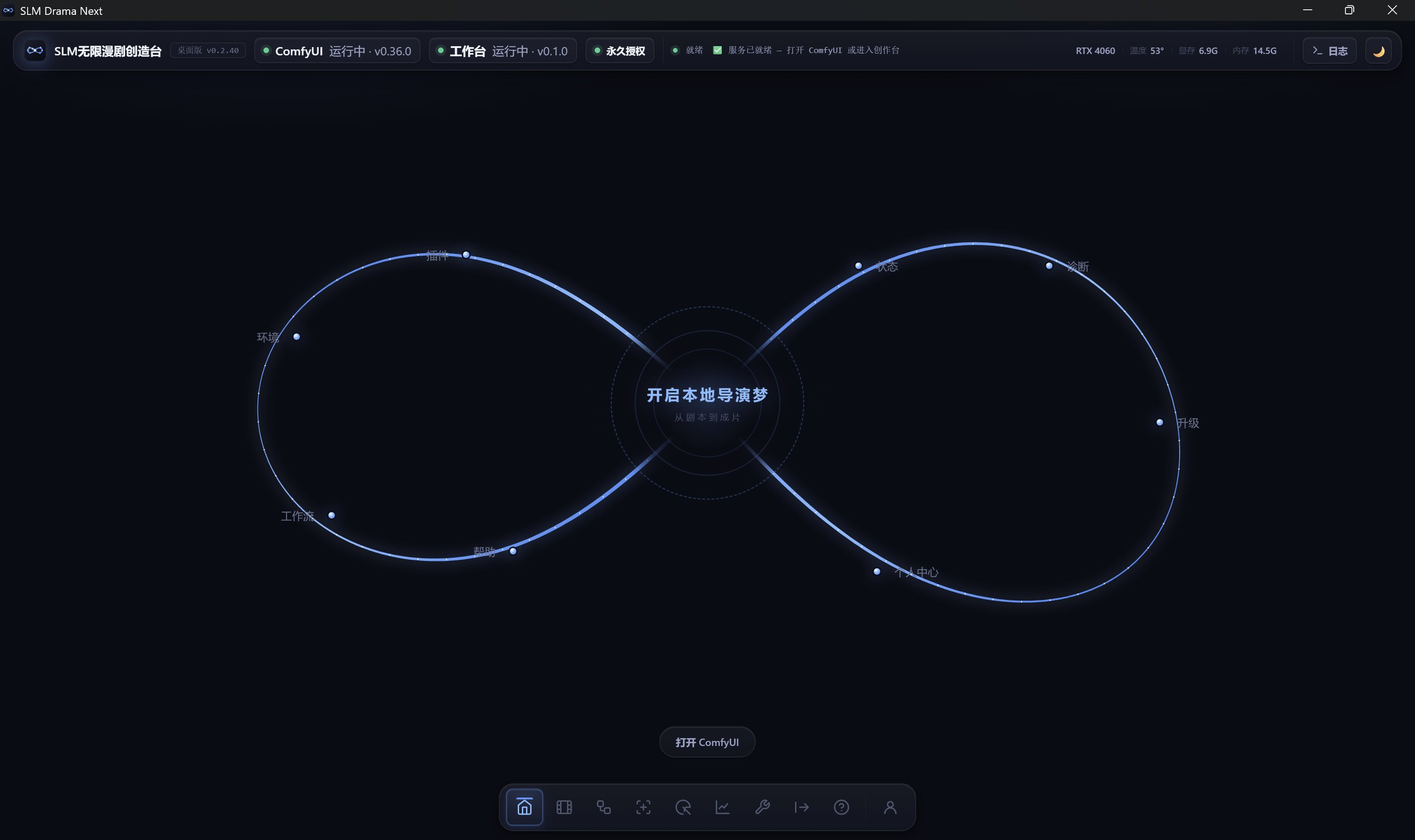Click the green service-ready checkbox indicator
The image size is (1415, 840).
[x=717, y=50]
